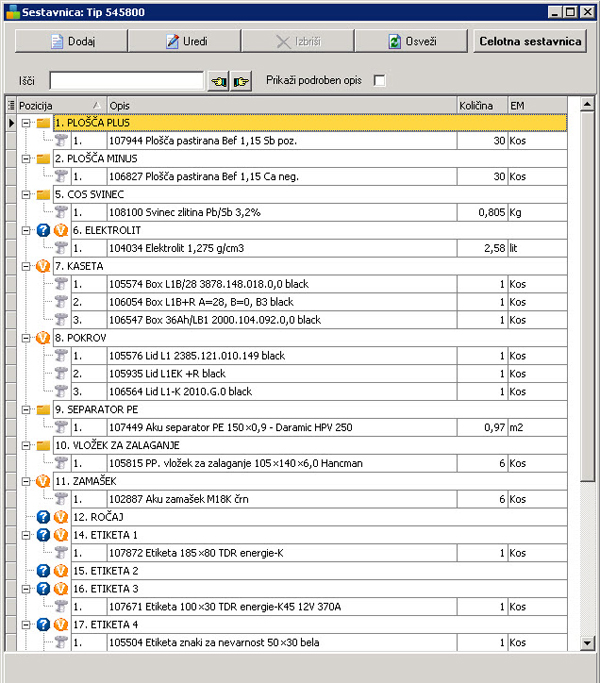Sort by the Pozicija column header
600x683 pixels.
tap(61, 105)
